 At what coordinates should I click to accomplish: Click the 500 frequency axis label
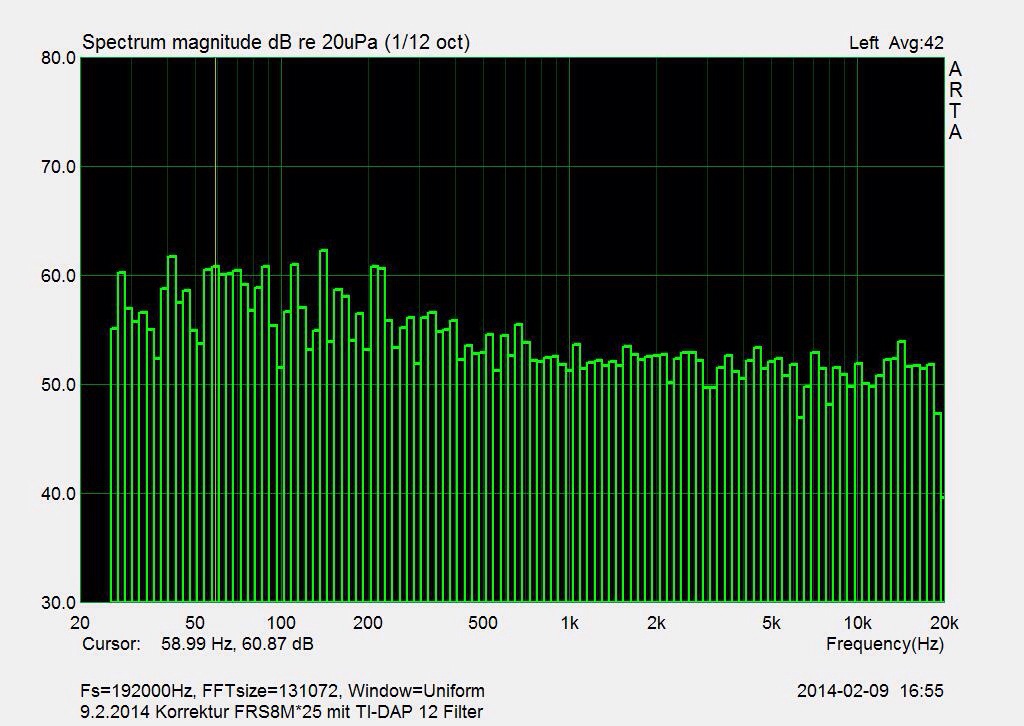click(x=483, y=623)
